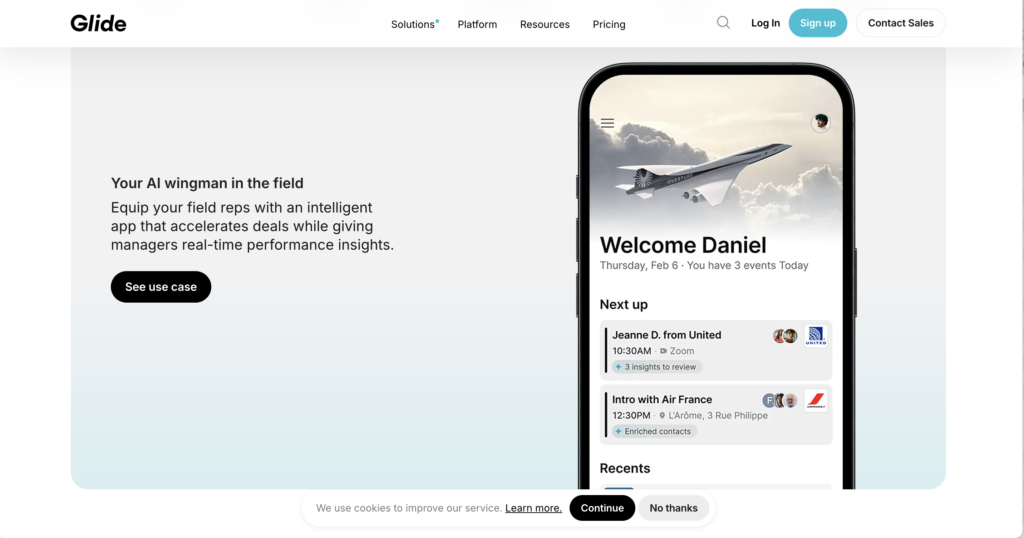Click the 3 insights to review badge

coord(657,367)
